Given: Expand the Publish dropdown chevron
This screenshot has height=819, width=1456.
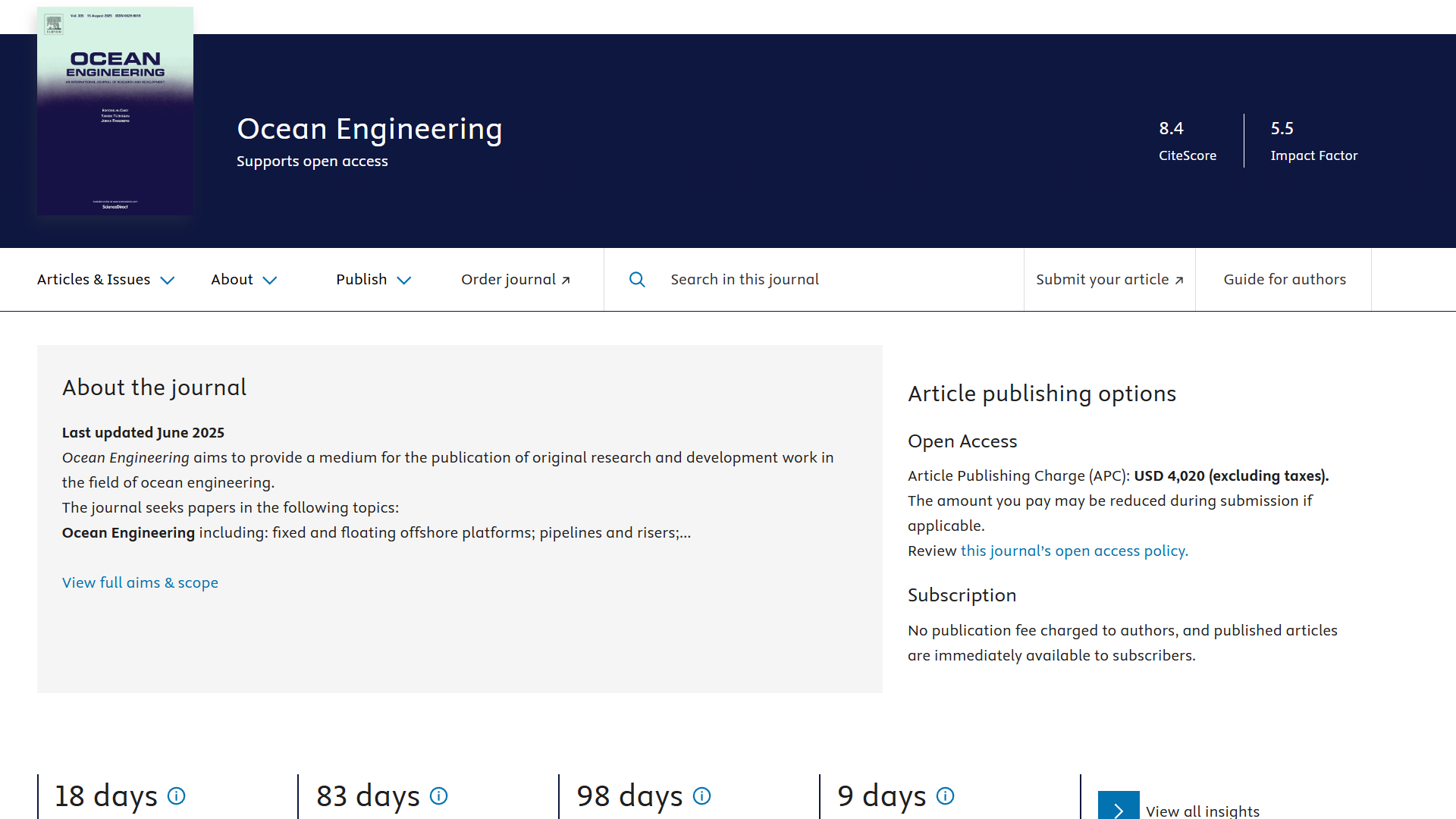Looking at the screenshot, I should (404, 281).
